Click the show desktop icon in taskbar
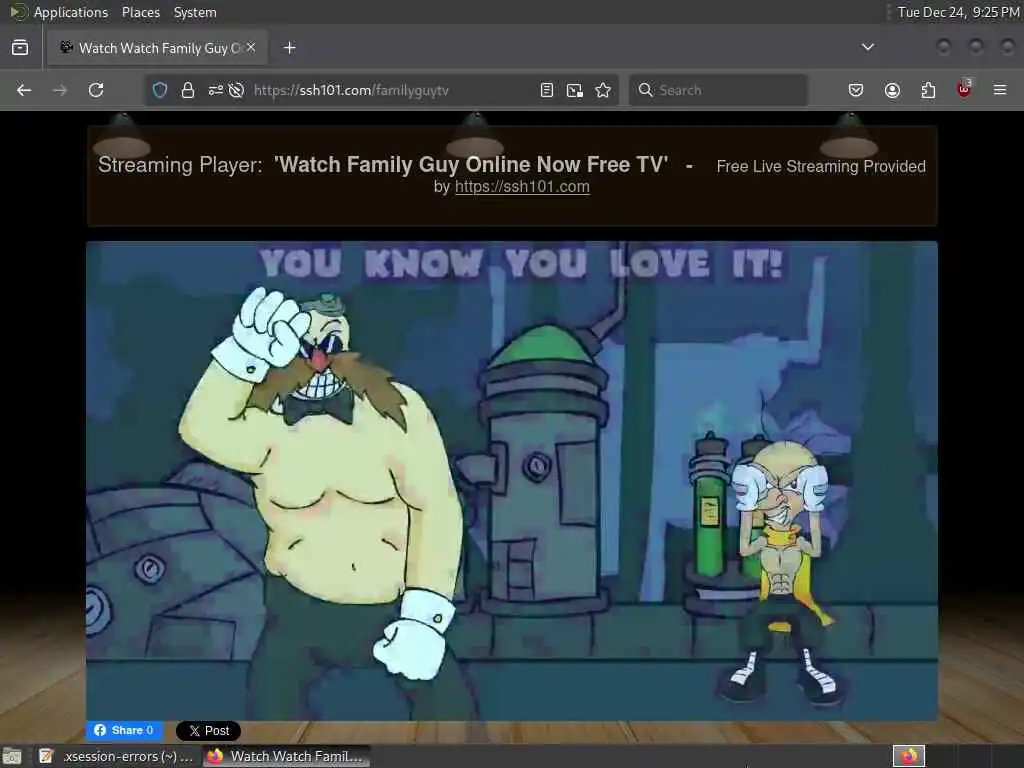The height and width of the screenshot is (768, 1024). click(12, 756)
